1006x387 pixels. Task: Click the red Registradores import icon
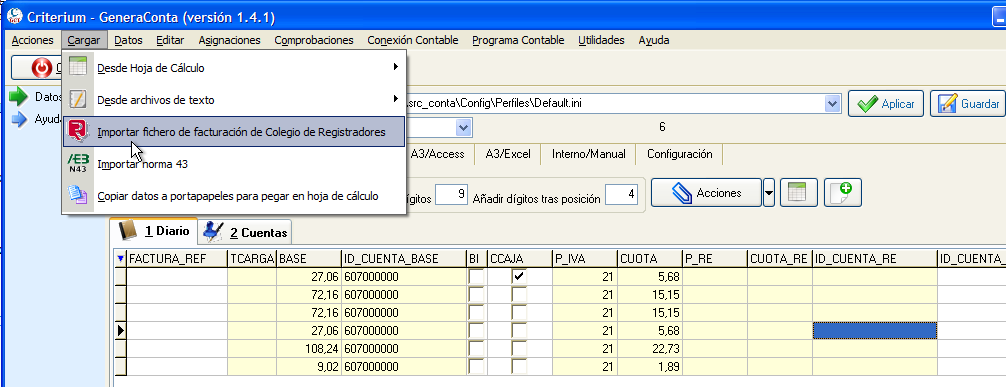tap(78, 132)
